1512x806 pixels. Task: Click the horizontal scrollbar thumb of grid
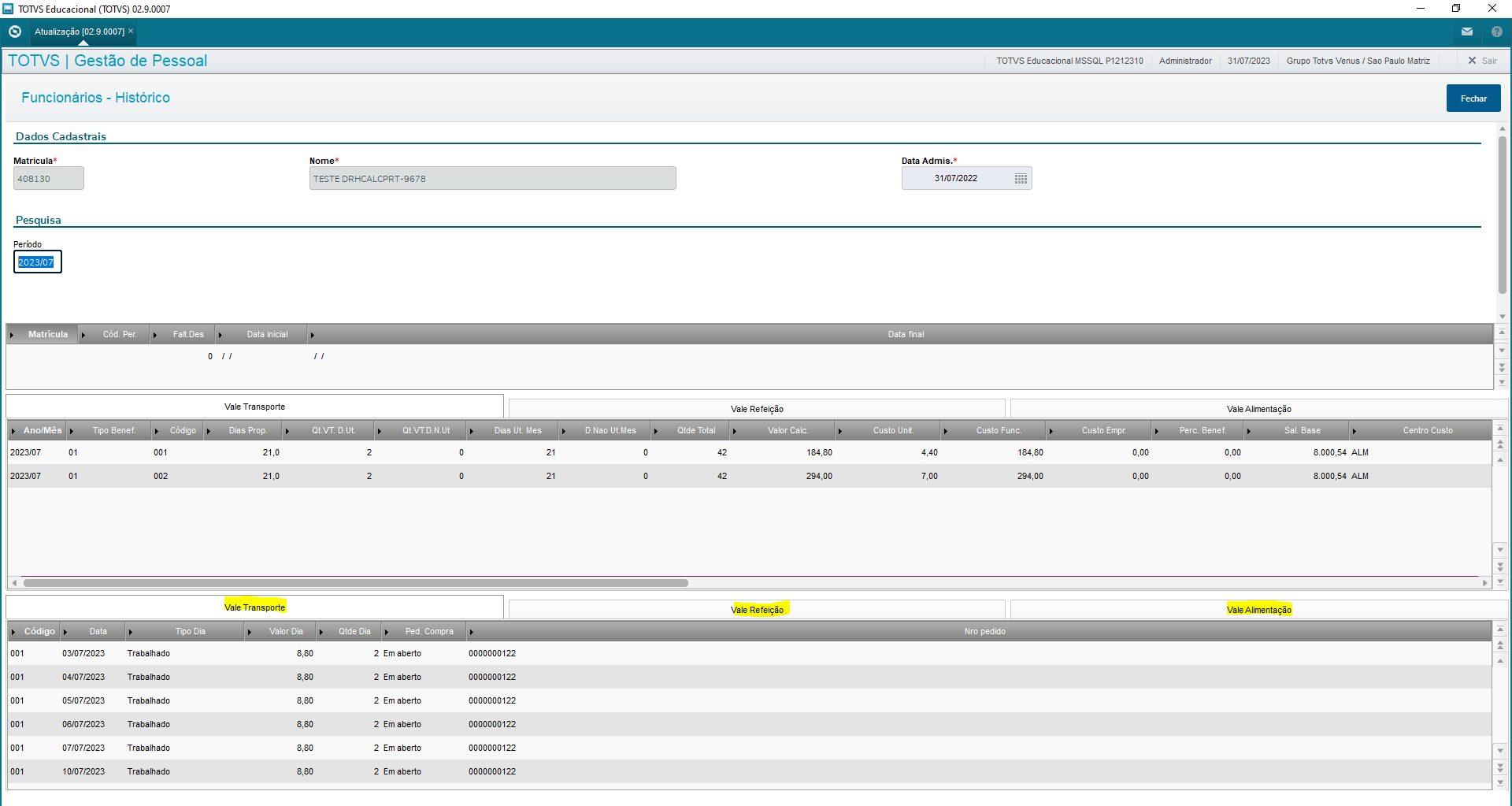(355, 583)
